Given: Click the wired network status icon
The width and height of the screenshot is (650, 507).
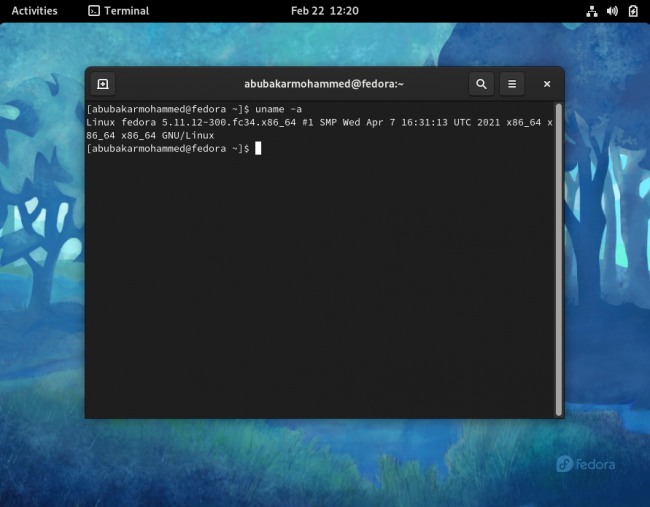Looking at the screenshot, I should click(x=592, y=11).
